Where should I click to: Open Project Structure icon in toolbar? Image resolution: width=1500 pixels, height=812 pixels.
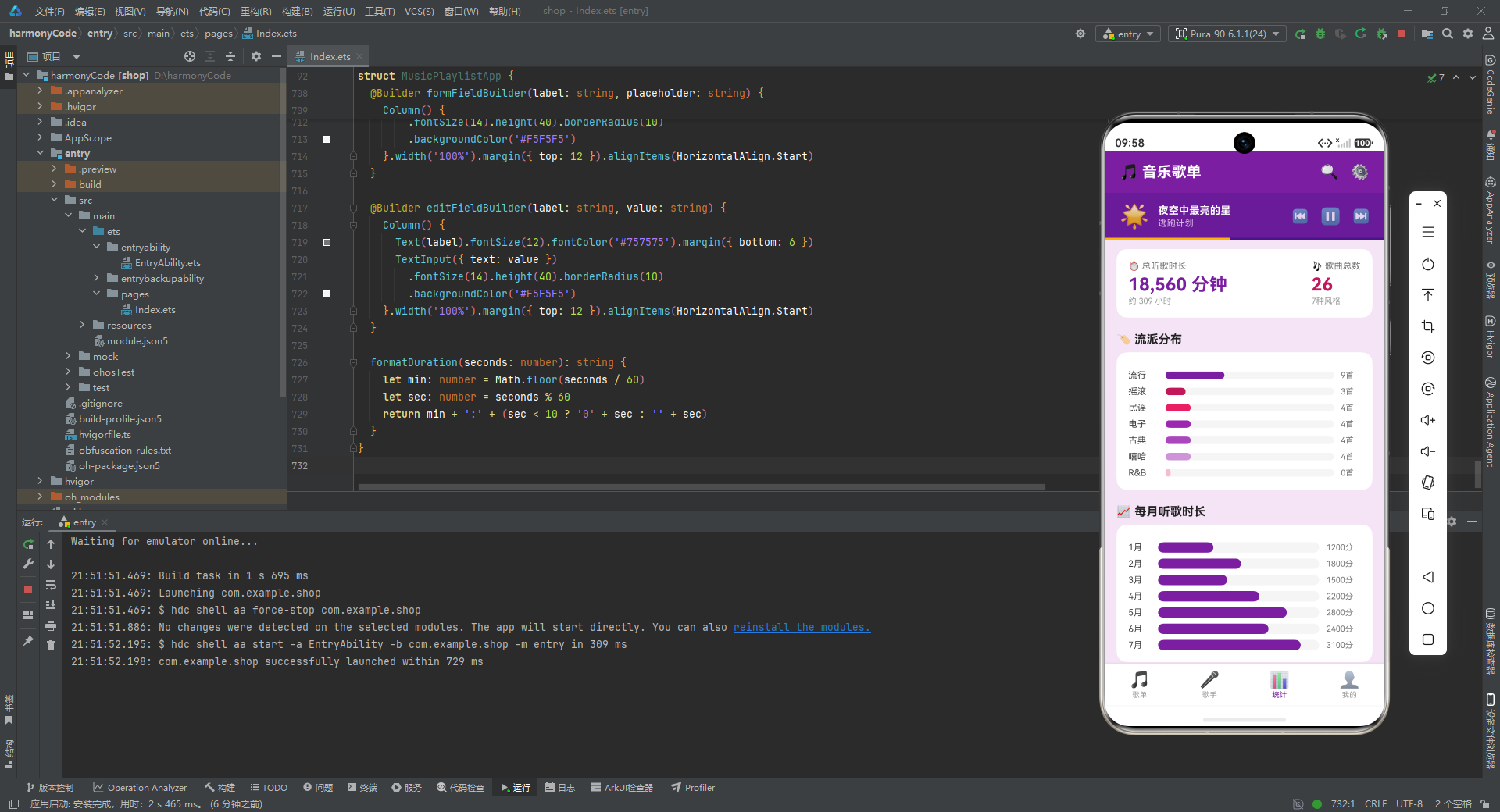tap(1427, 34)
